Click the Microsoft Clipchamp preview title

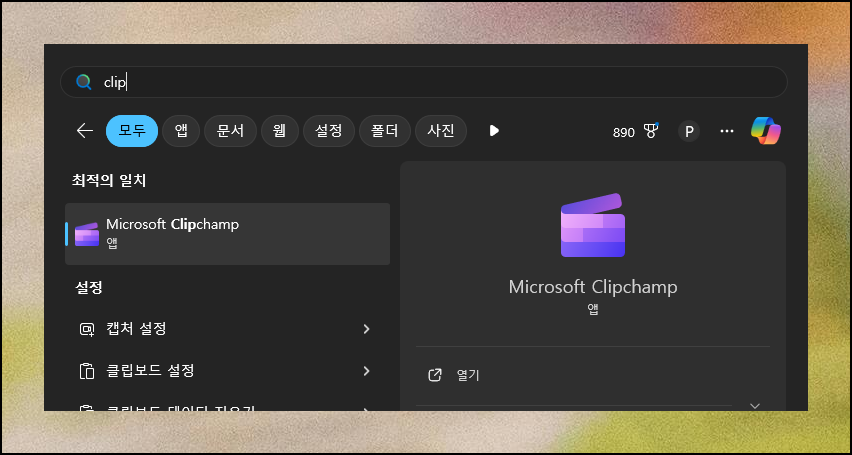point(593,287)
